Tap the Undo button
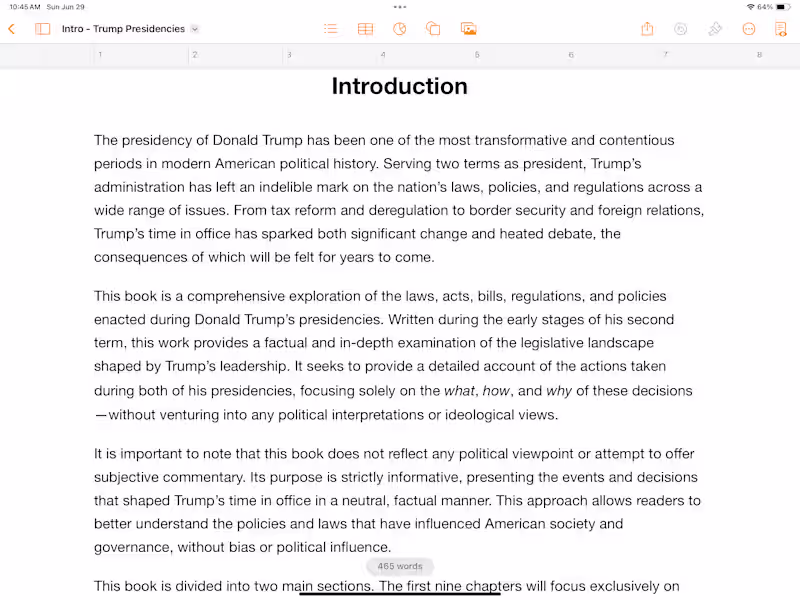Screen dimensions: 800x600 681,29
